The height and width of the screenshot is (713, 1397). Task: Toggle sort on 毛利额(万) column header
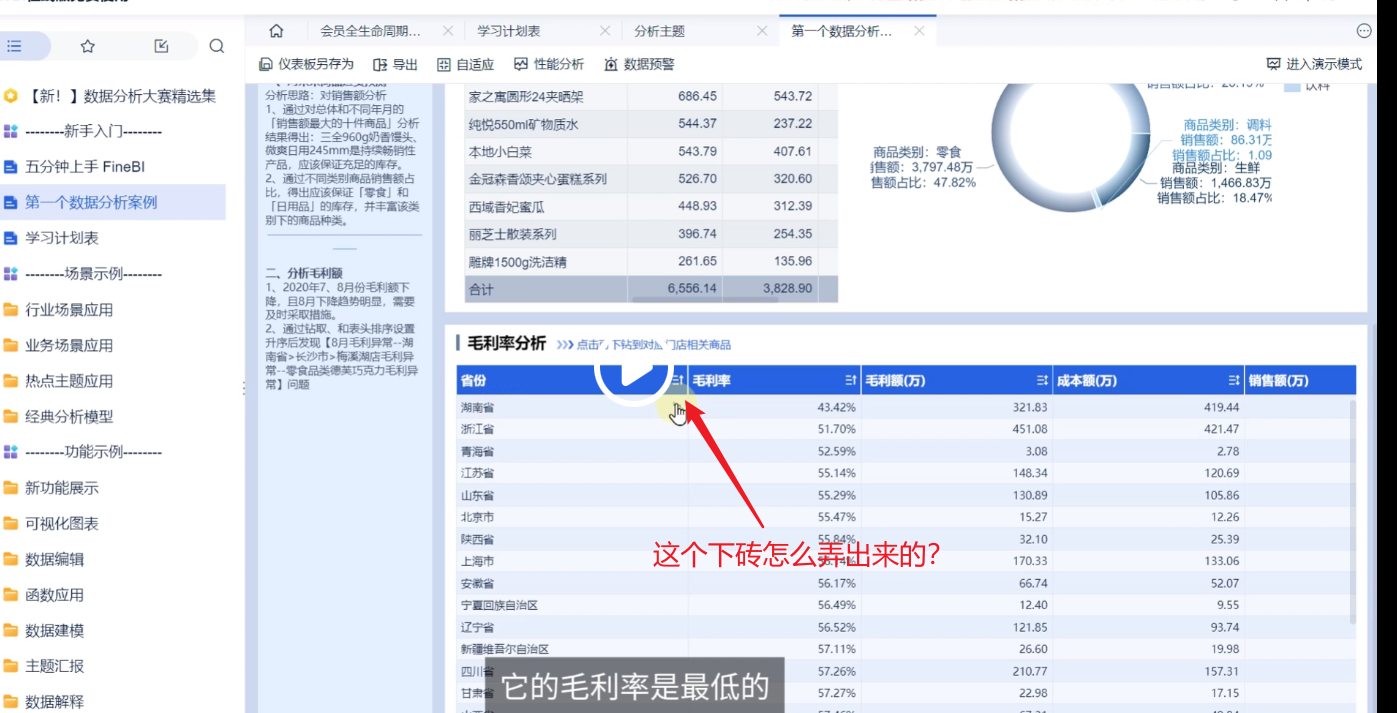tap(1042, 381)
